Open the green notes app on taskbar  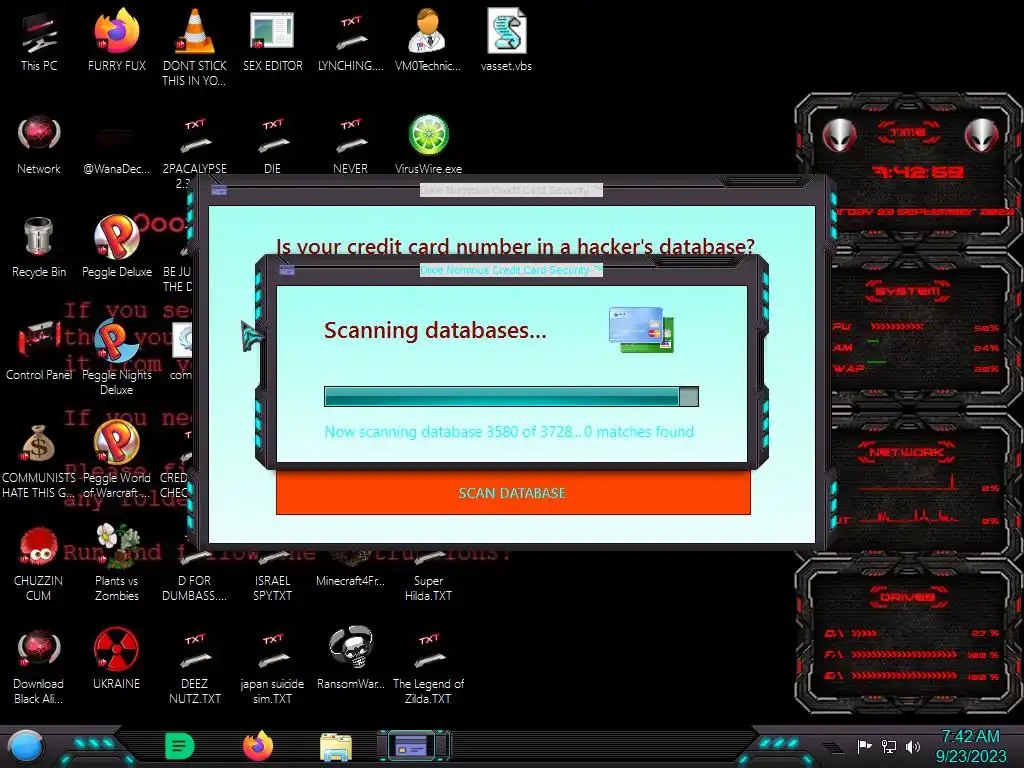point(180,746)
